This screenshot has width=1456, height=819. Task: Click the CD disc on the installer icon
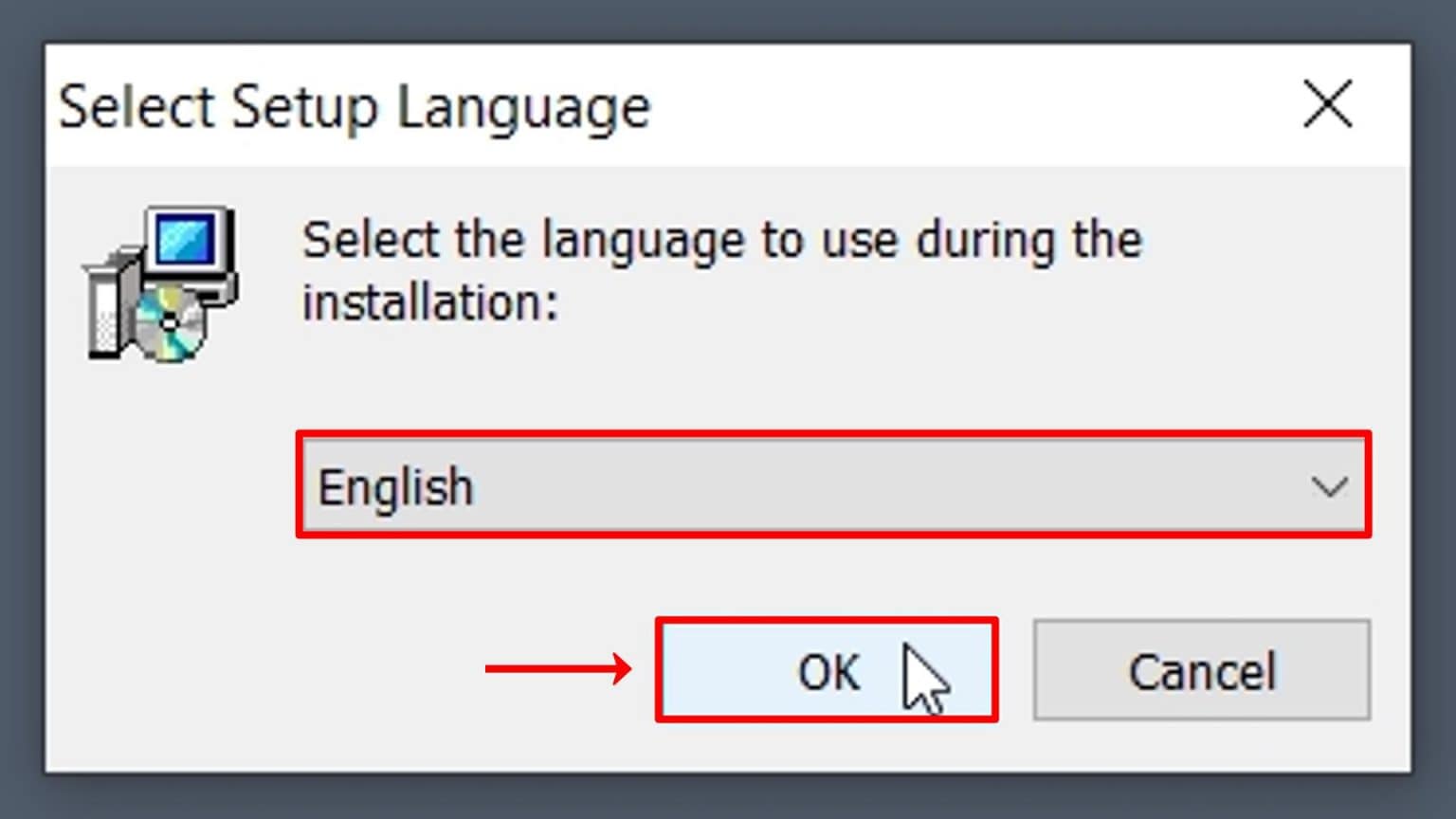point(169,325)
